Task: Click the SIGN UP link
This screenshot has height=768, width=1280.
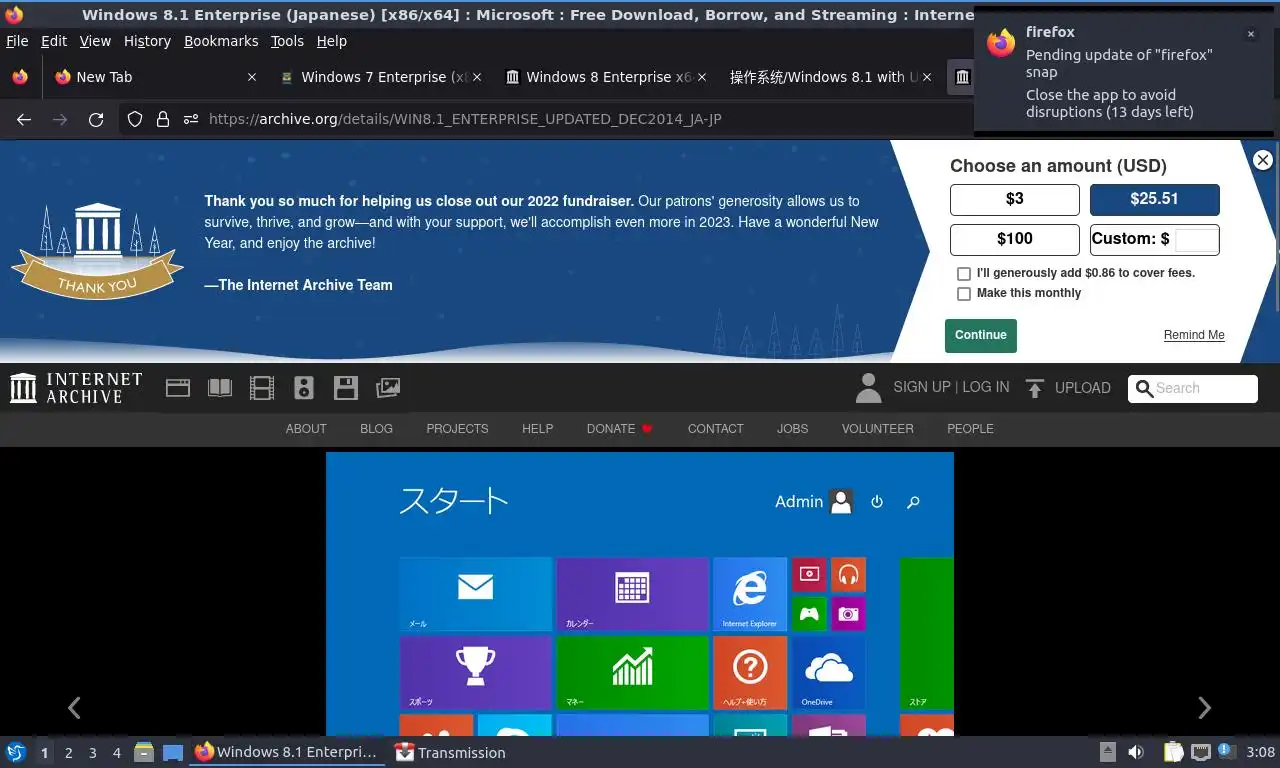Action: 922,387
